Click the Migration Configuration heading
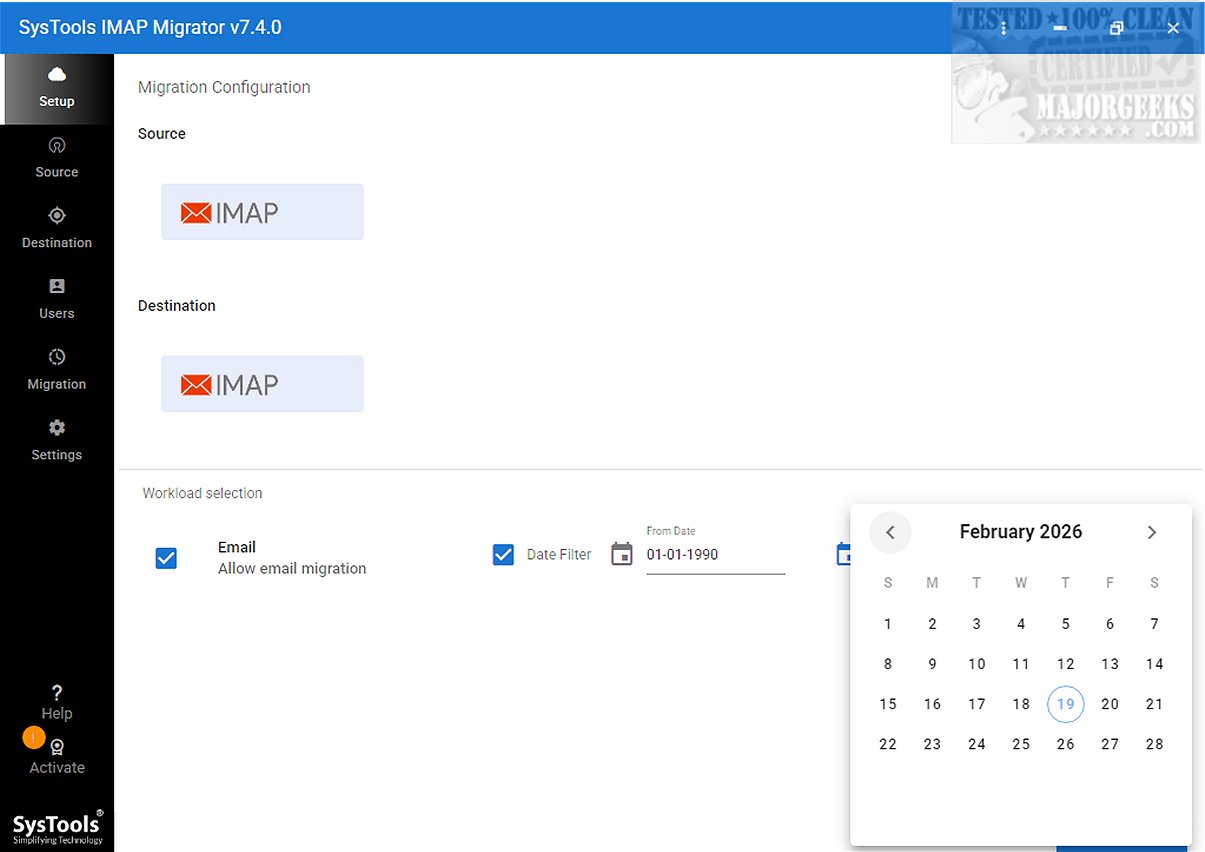Viewport: 1205px width, 852px height. point(224,87)
